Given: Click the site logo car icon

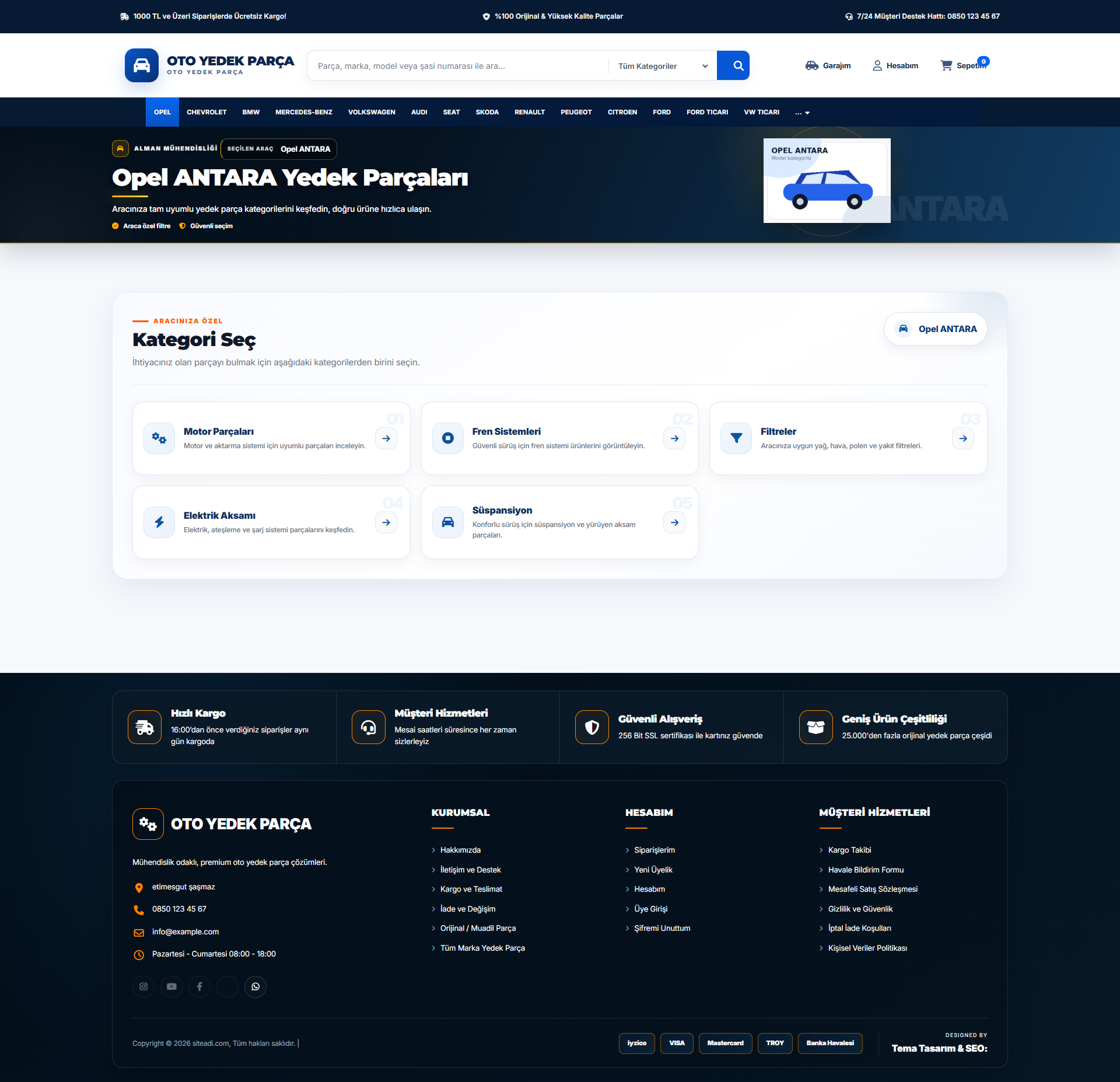Looking at the screenshot, I should (x=142, y=65).
